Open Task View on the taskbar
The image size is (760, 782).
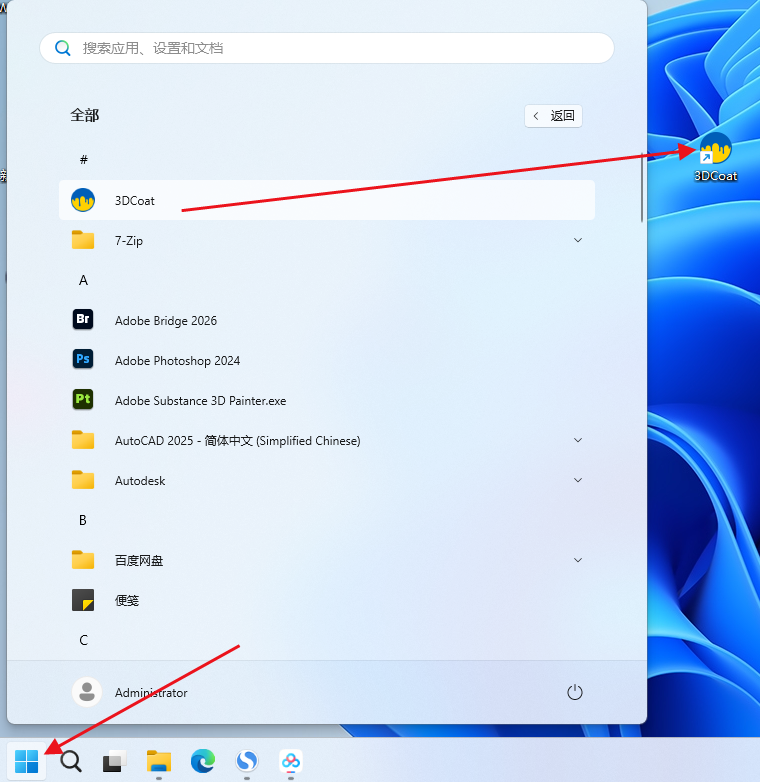[115, 761]
